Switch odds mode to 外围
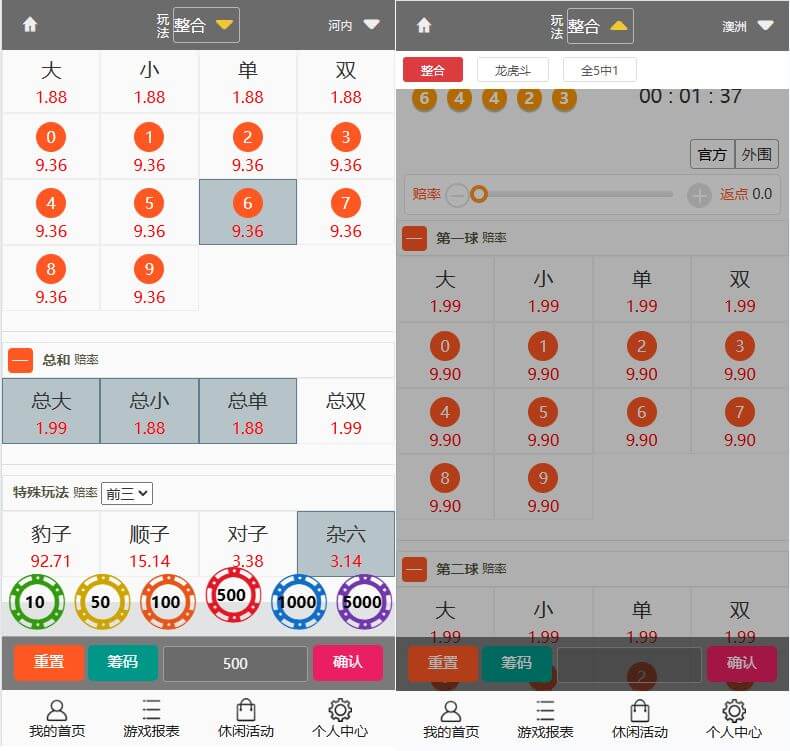790x751 pixels. coord(756,155)
